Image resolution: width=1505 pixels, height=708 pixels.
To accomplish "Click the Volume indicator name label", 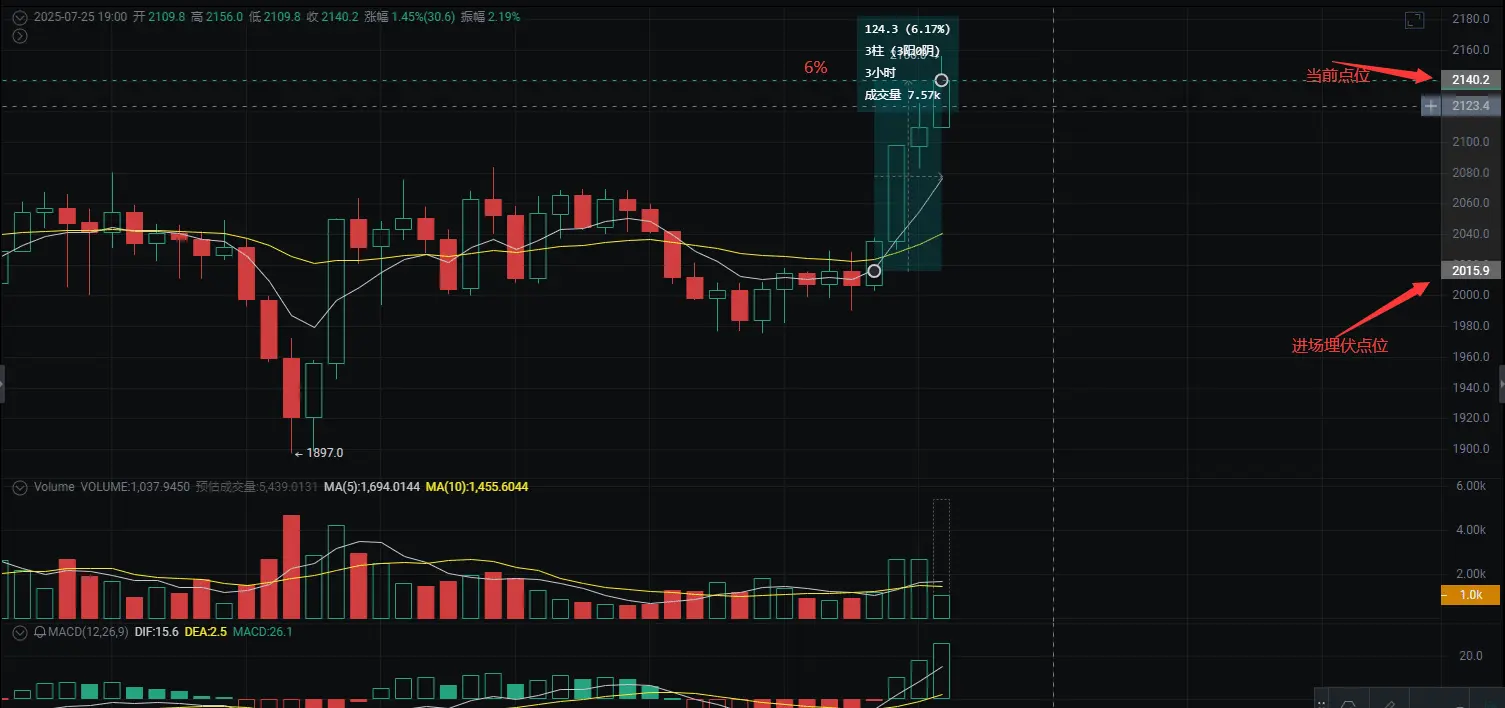I will coord(54,487).
